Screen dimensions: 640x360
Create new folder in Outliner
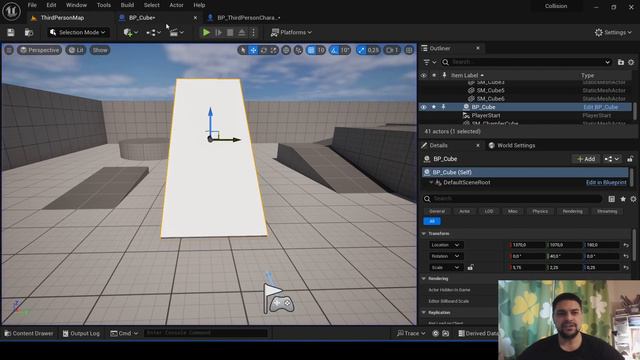click(621, 62)
